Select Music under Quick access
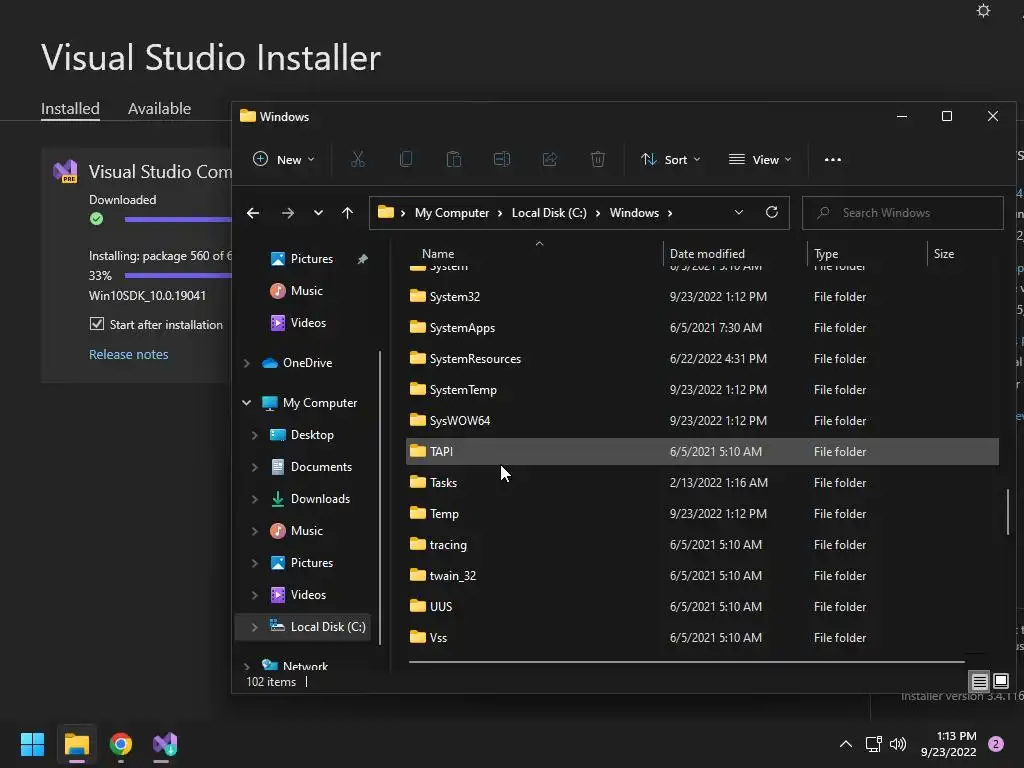 click(306, 291)
